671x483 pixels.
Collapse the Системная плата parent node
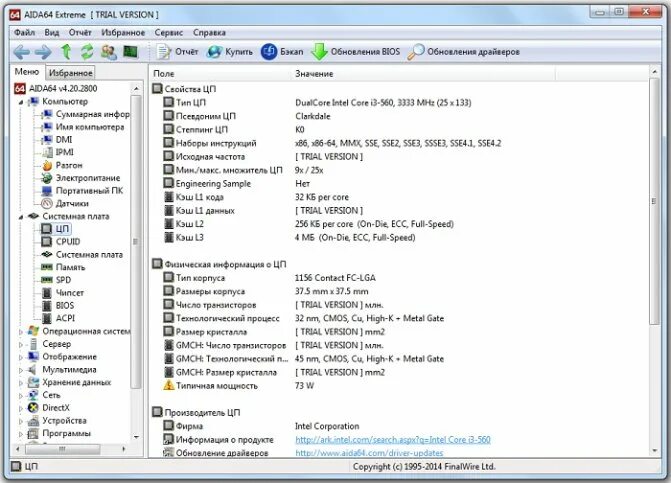(x=21, y=217)
